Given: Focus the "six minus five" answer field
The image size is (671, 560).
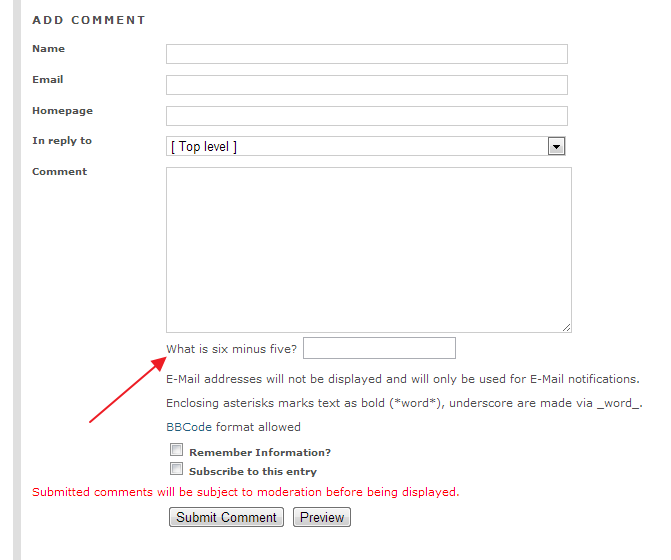Looking at the screenshot, I should (x=379, y=348).
